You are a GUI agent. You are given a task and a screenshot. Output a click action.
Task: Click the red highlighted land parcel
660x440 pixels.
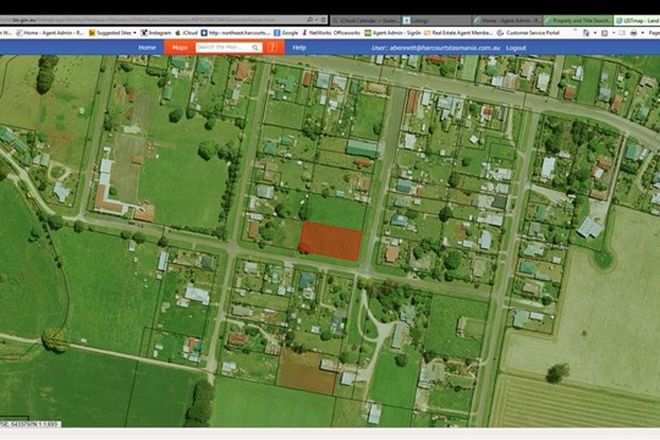[331, 242]
